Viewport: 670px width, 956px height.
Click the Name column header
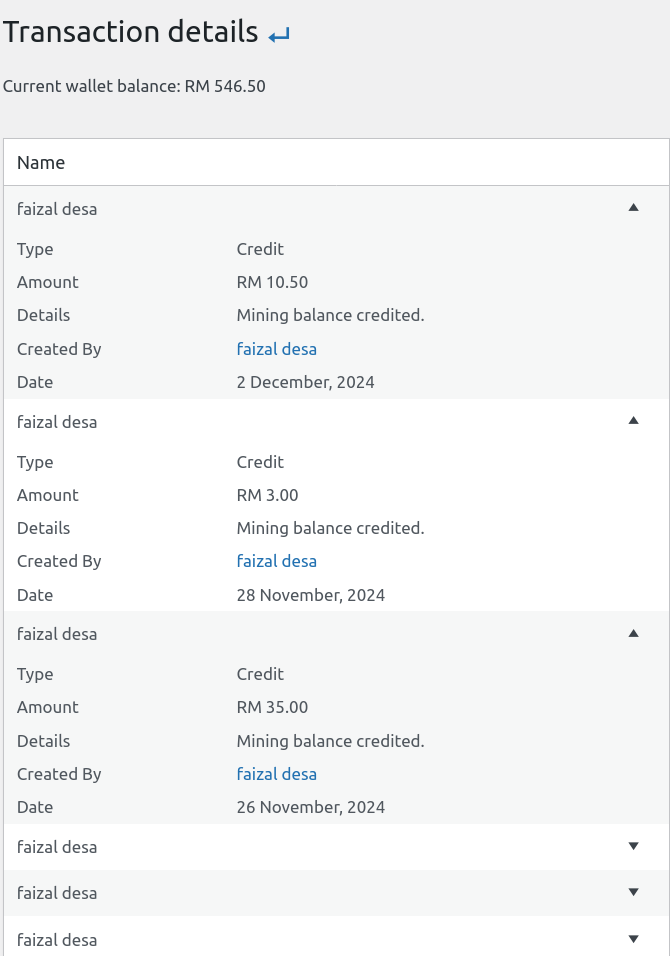tap(41, 162)
